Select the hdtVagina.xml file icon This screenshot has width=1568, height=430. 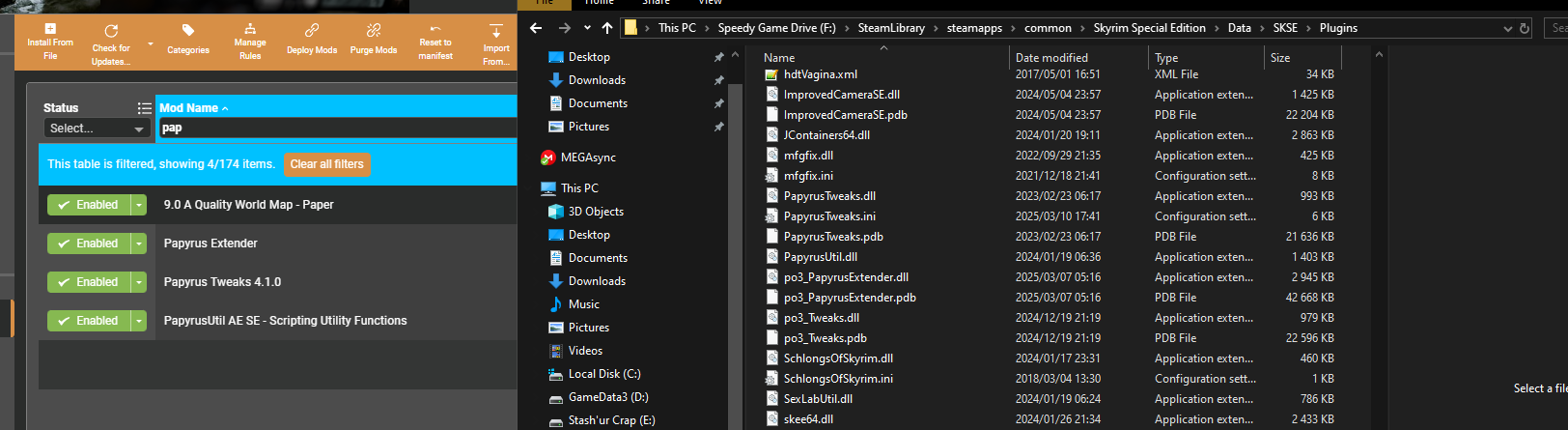pos(771,74)
